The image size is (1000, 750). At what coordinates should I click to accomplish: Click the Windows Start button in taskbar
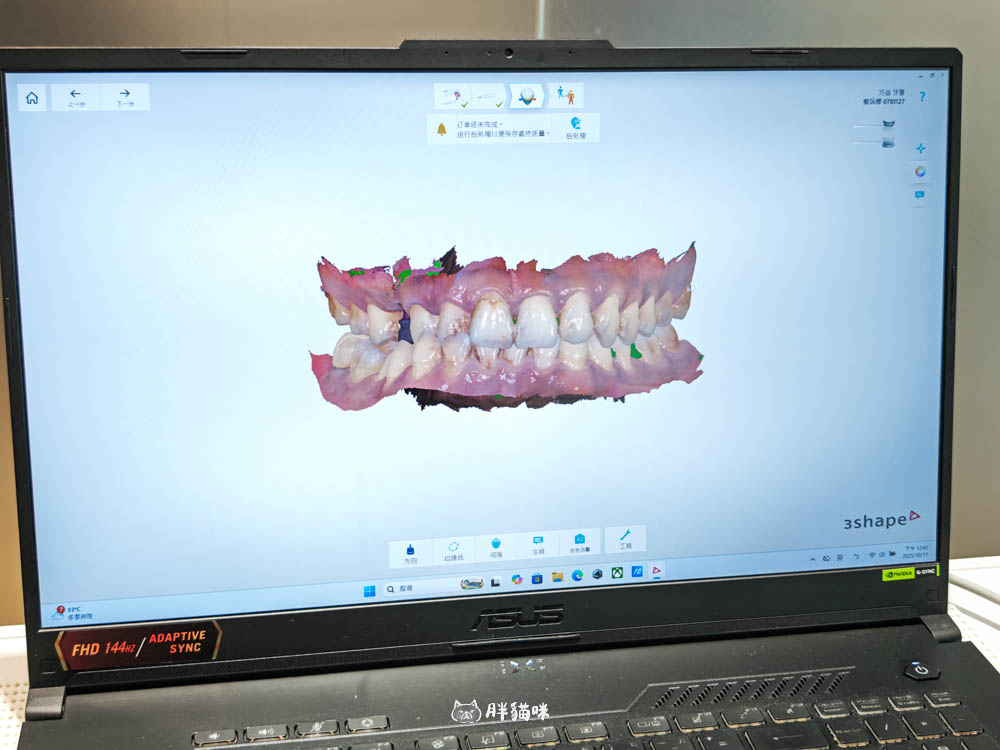click(x=369, y=589)
